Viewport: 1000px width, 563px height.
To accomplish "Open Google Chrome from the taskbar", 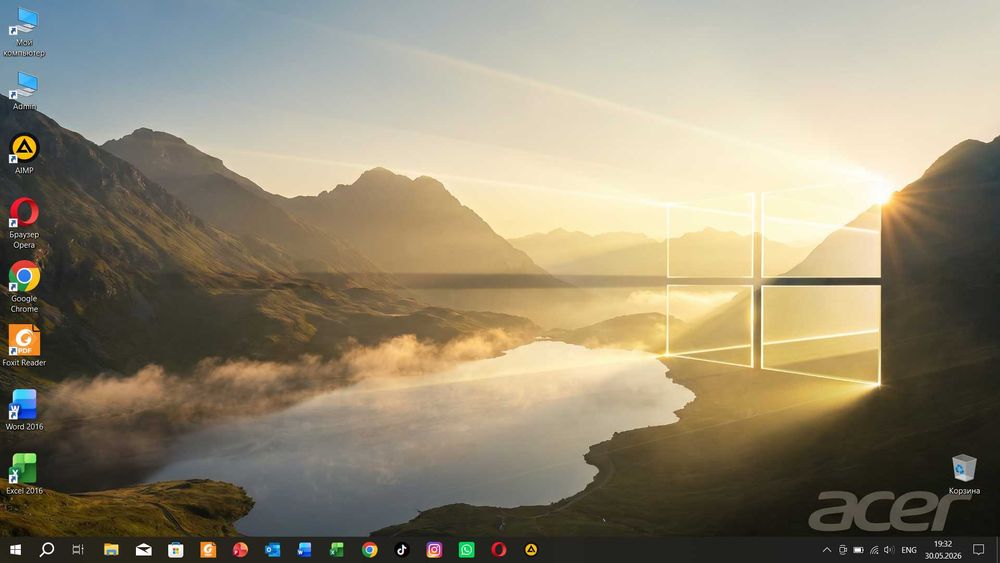I will tap(369, 550).
